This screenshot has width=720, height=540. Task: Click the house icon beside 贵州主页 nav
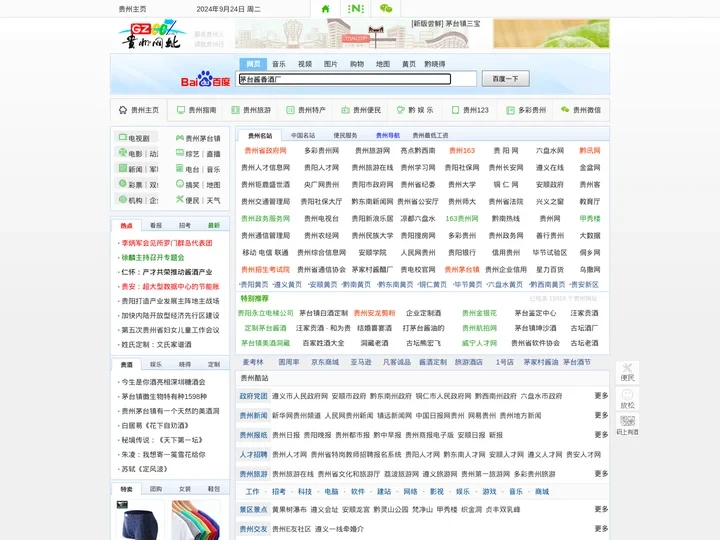point(123,110)
